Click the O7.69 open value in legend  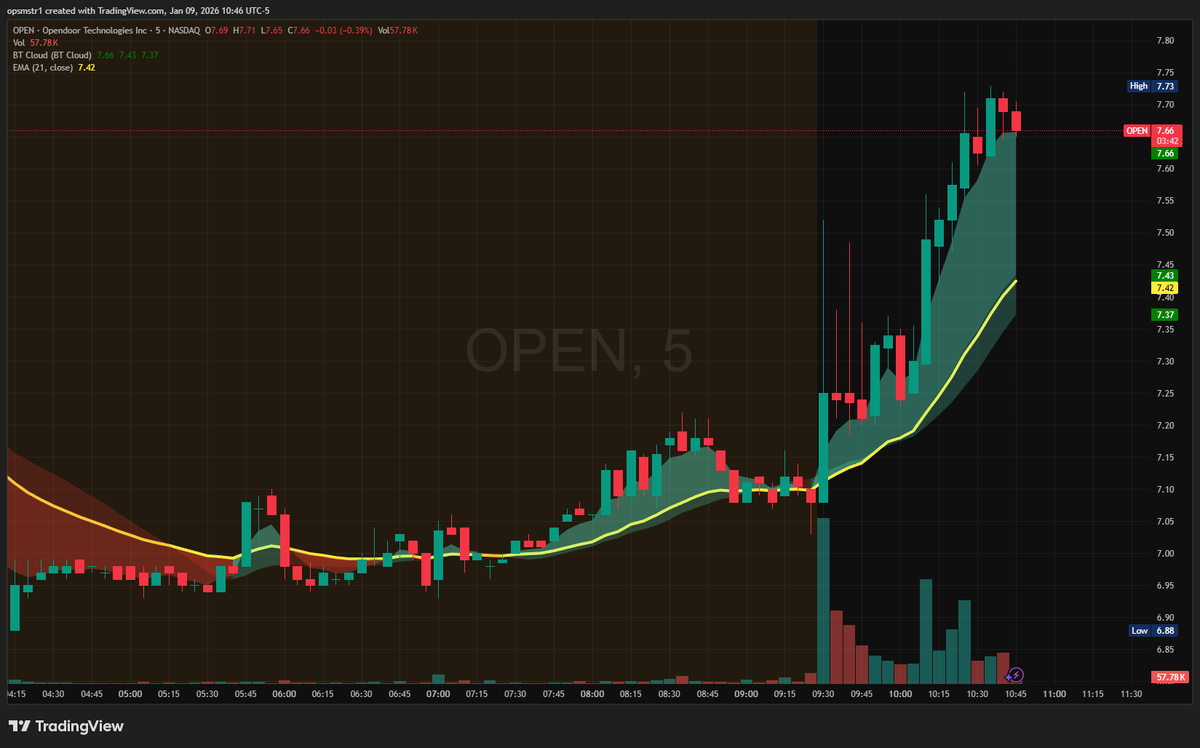coord(217,31)
